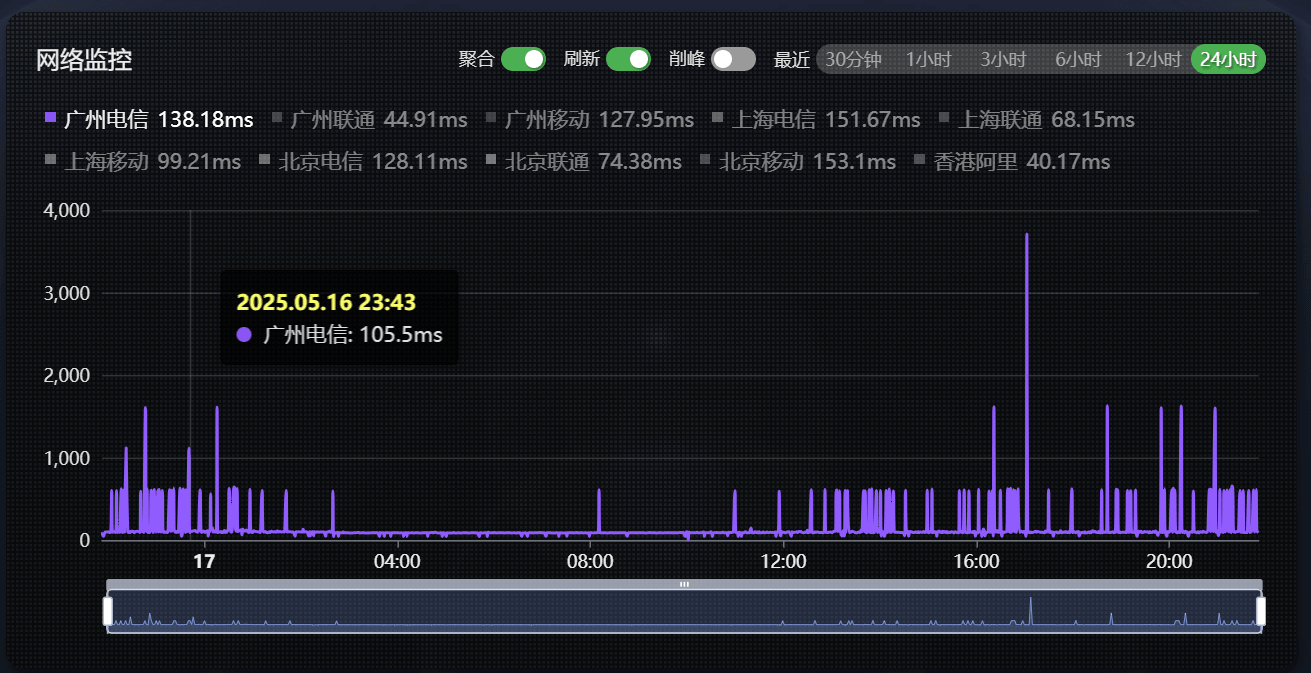Toggle the 北京联通 legend swatch
Image resolution: width=1311 pixels, height=673 pixels.
click(x=491, y=161)
